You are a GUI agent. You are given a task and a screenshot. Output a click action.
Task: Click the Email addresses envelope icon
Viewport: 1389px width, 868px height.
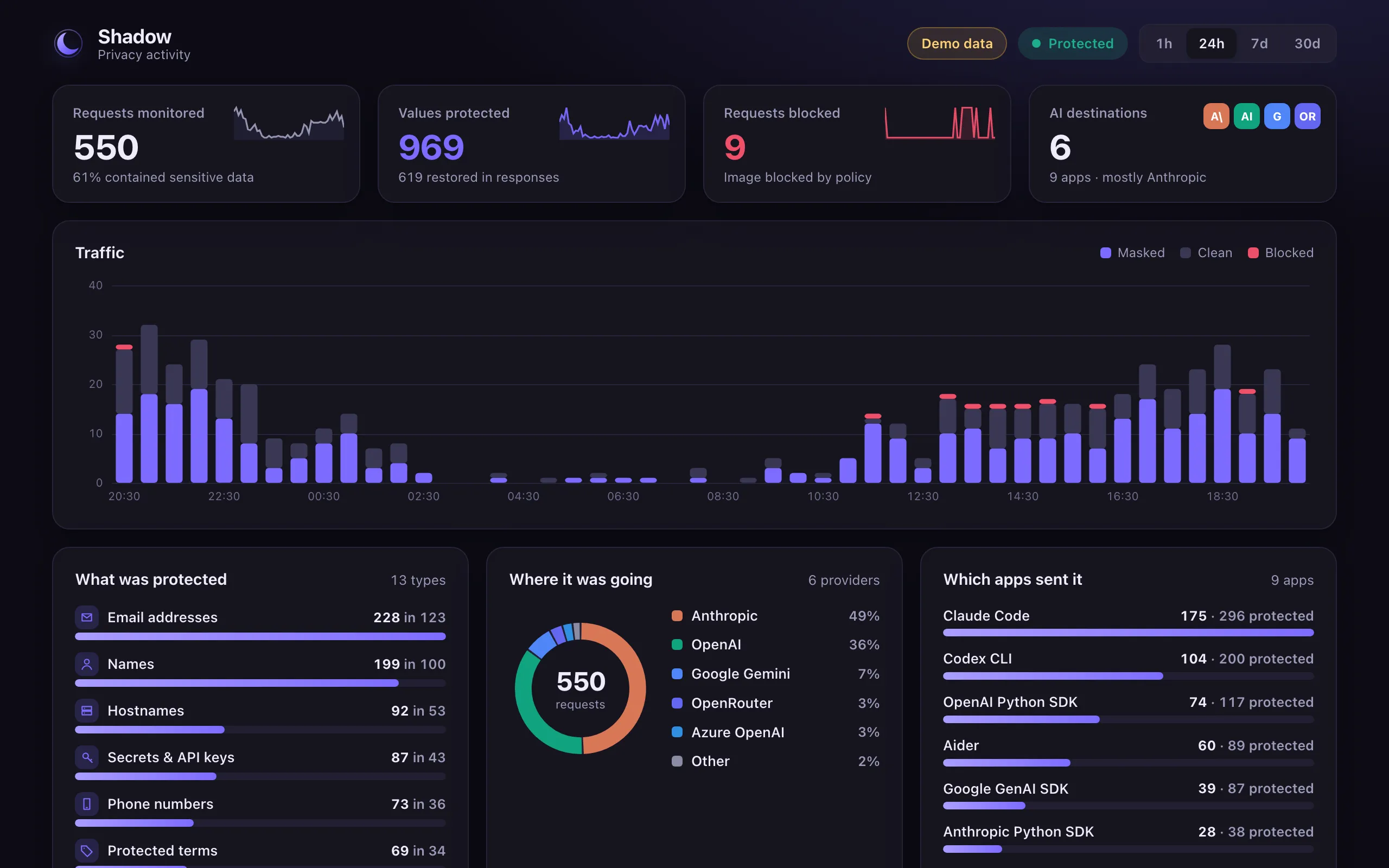(x=87, y=617)
